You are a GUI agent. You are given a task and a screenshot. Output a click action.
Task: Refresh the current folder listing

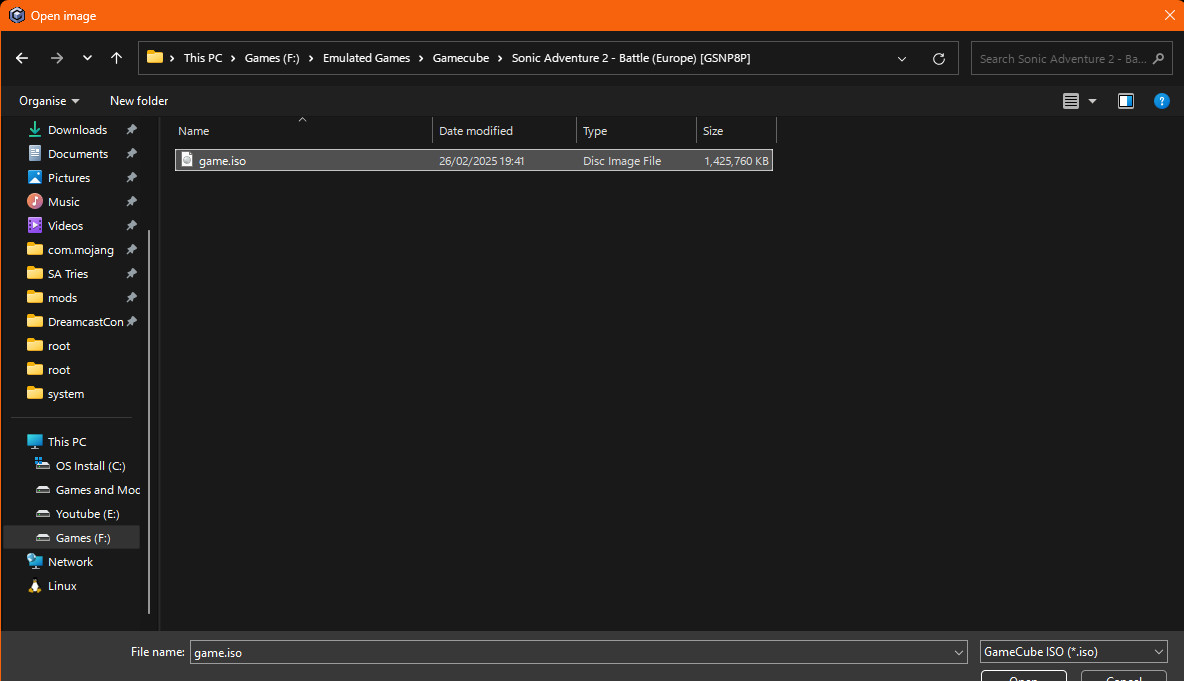pyautogui.click(x=938, y=58)
